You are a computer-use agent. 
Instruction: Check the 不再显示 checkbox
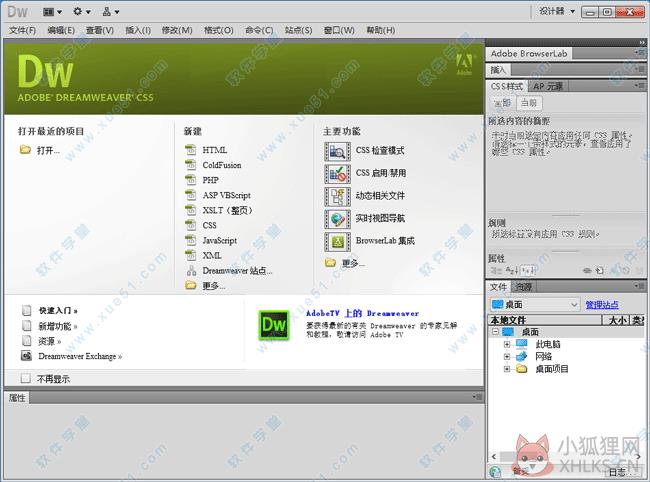(x=26, y=378)
